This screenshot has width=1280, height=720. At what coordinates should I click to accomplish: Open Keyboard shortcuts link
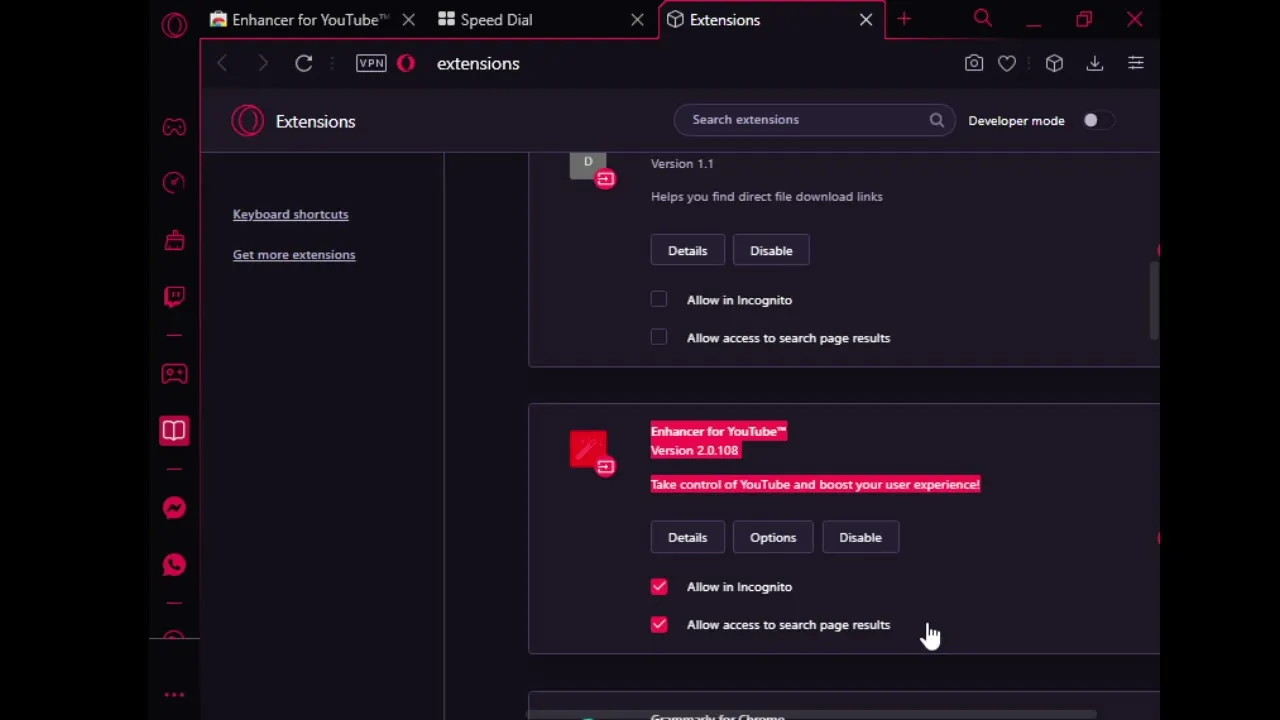tap(290, 214)
